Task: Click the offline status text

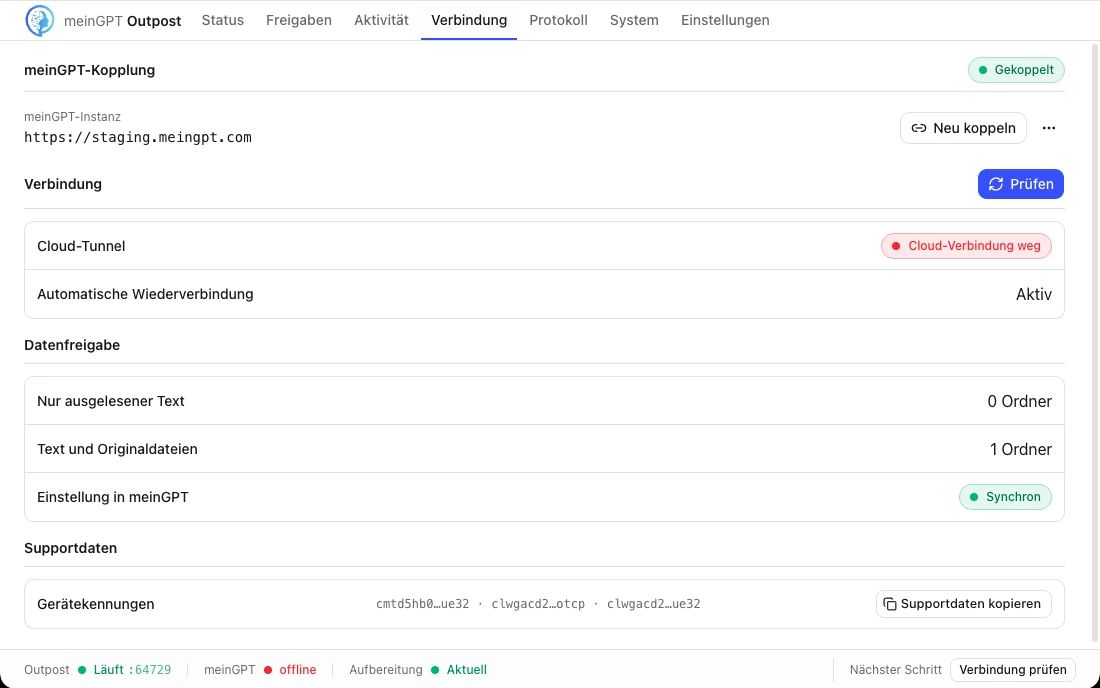Action: [x=298, y=670]
